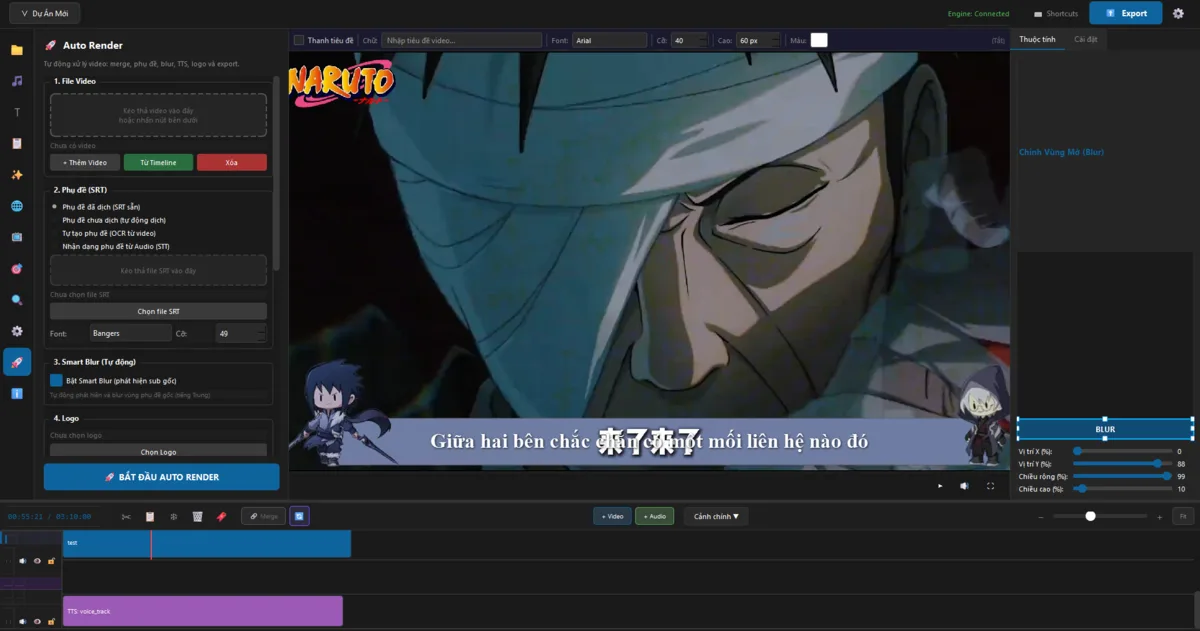This screenshot has width=1200, height=631.
Task: Select the rocket Auto Render sidebar icon
Action: click(17, 362)
